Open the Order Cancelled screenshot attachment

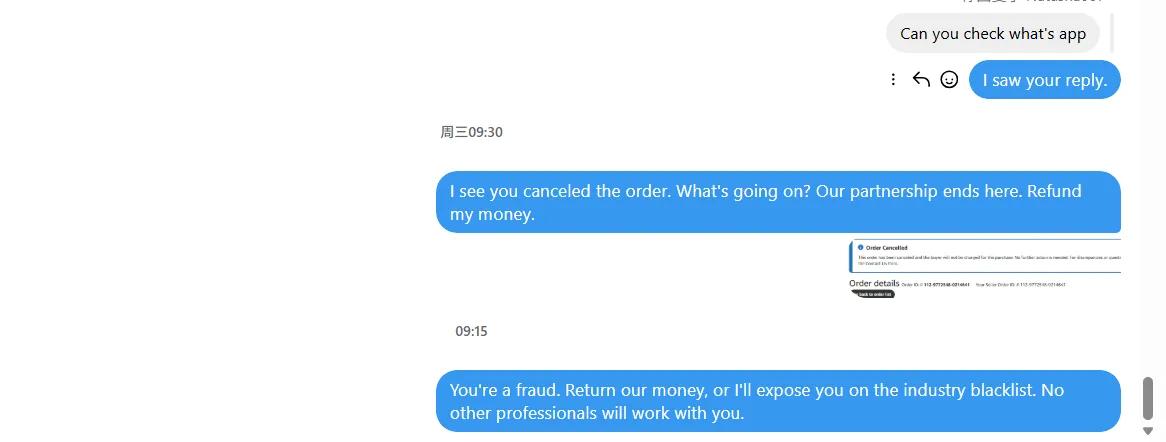click(x=984, y=269)
